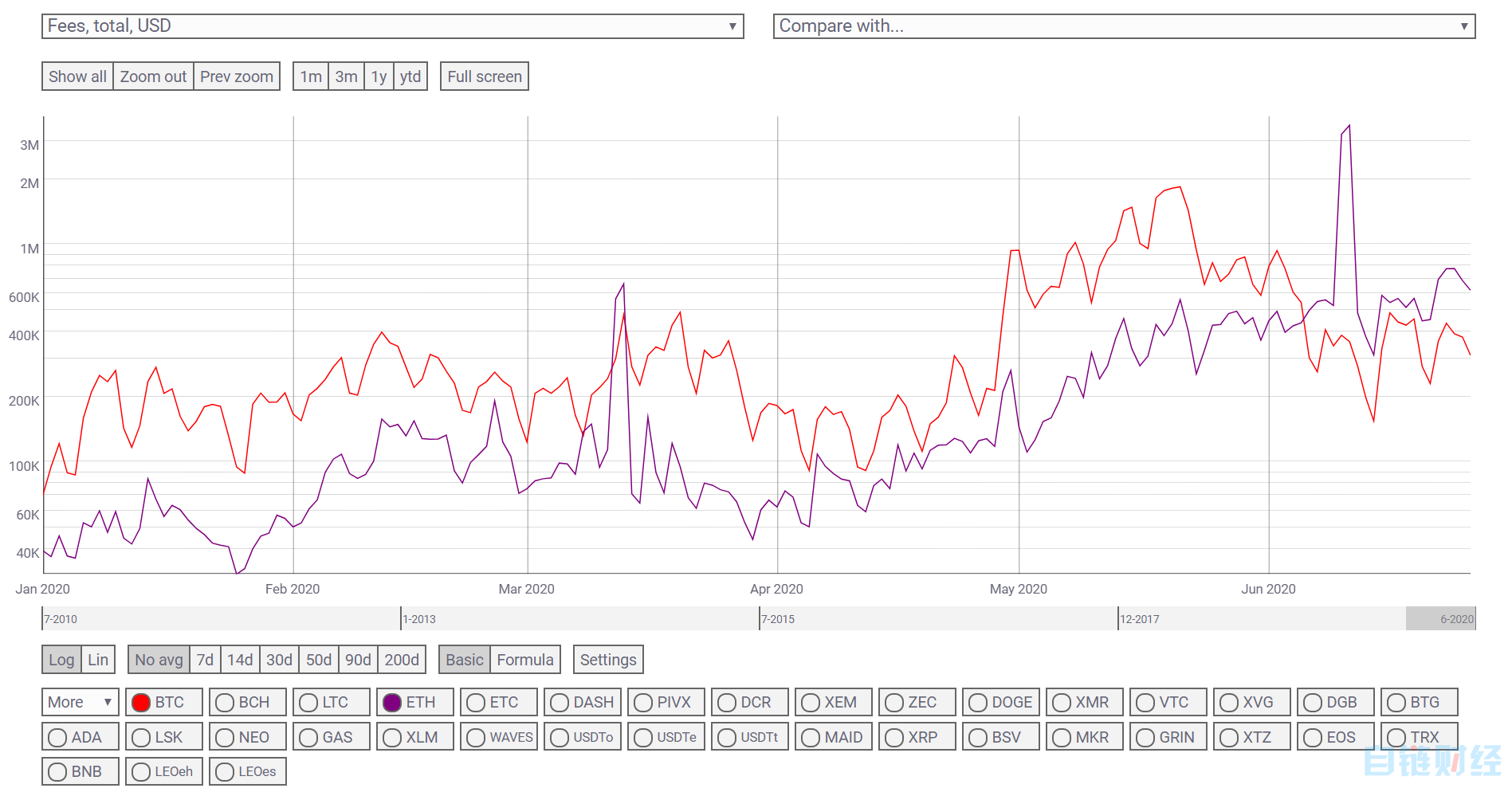Enable the BNB series
Viewport: 1512px width, 792px height.
(81, 771)
